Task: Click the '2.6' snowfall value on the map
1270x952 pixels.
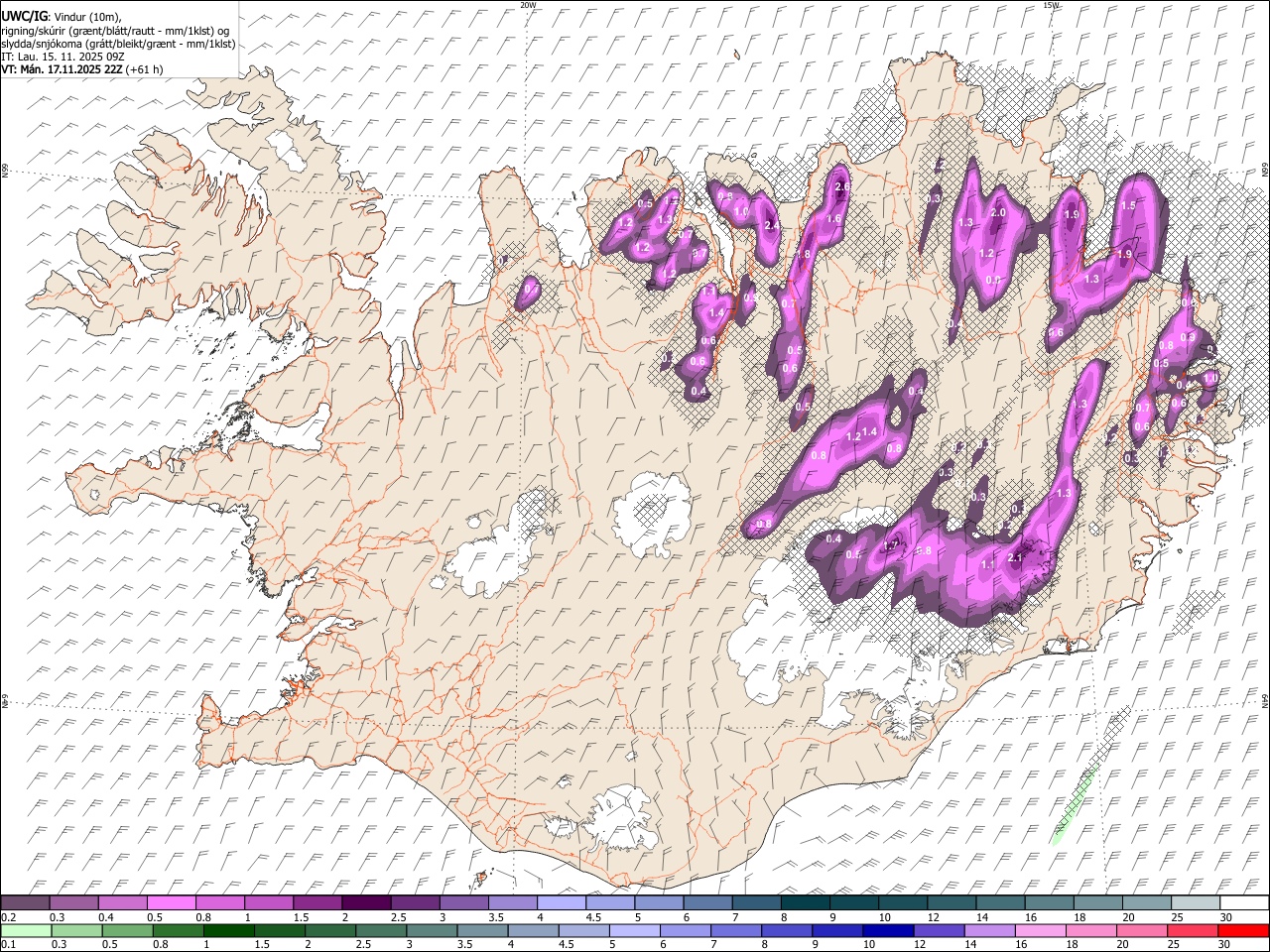Action: pyautogui.click(x=842, y=186)
